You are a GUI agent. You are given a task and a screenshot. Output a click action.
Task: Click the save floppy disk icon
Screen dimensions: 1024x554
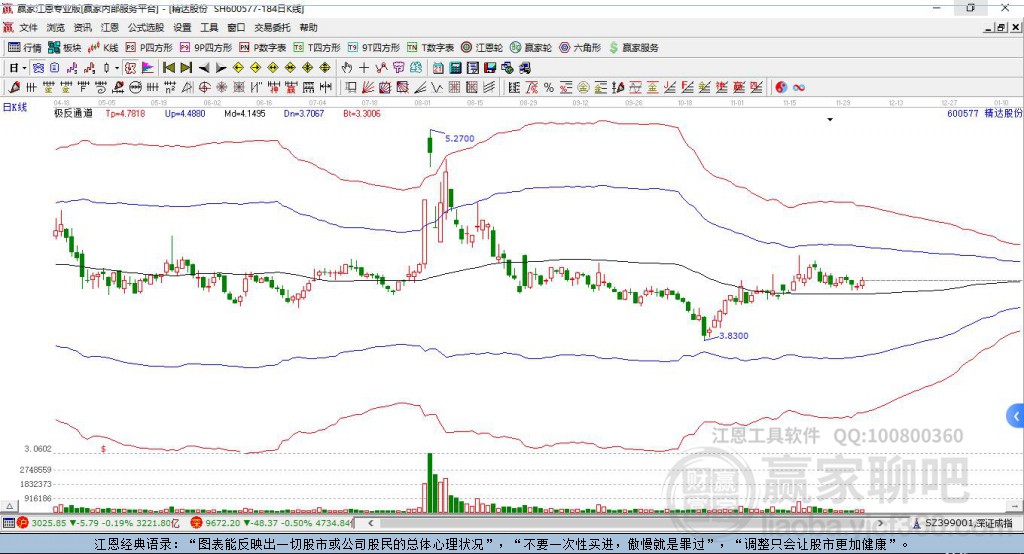(x=490, y=68)
